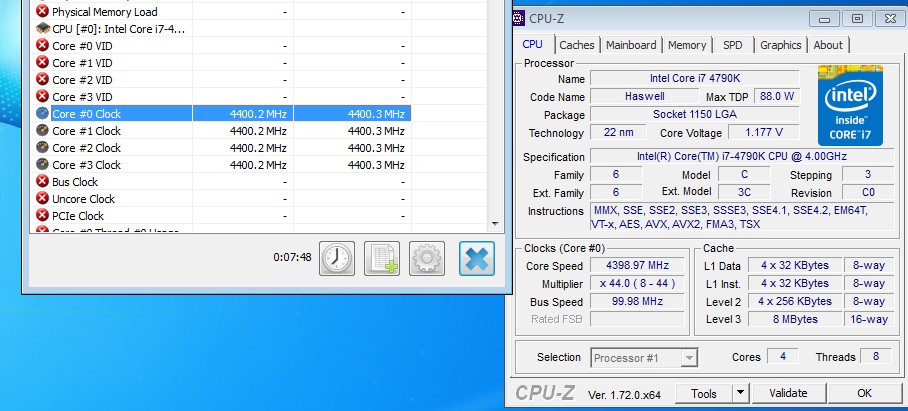Click the Technology value 22 nm
Viewport: 908px width, 411px height.
click(x=618, y=133)
